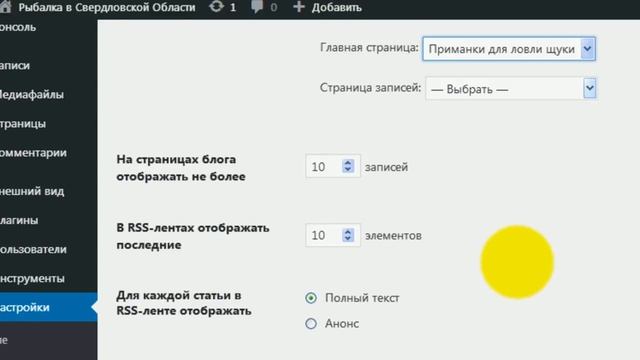Click the home icon in admin bar
640x360 pixels.
(5, 7)
